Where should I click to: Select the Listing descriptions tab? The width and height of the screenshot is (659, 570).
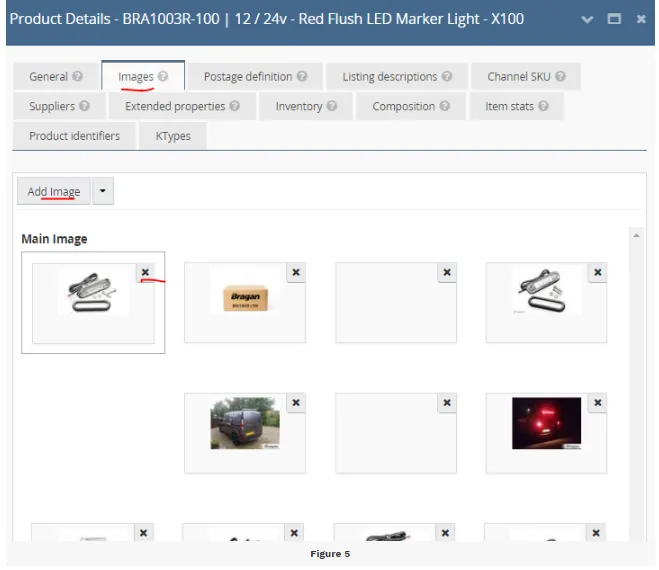(x=397, y=77)
